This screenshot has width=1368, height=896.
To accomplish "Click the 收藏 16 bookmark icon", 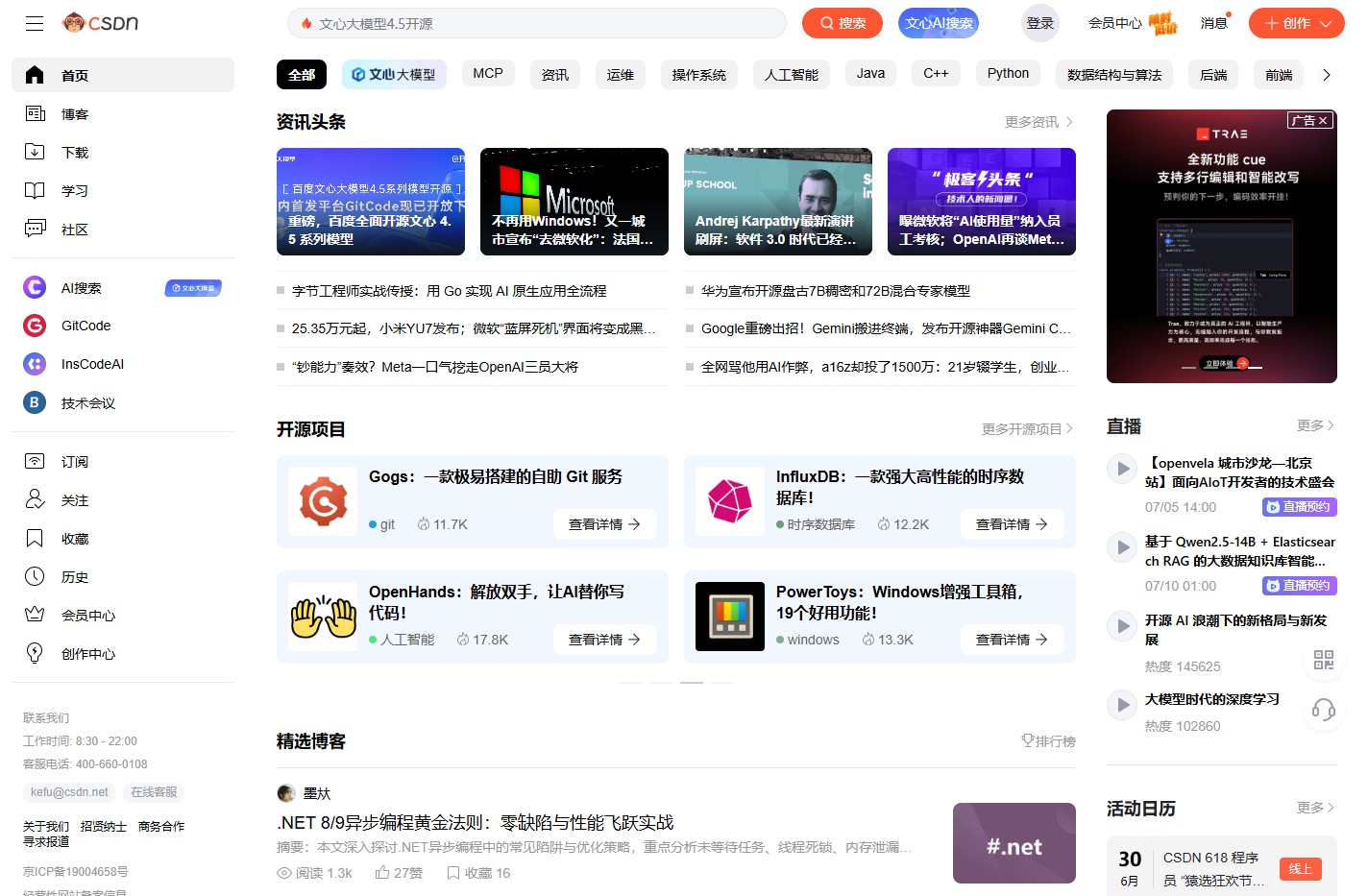I will tap(453, 873).
